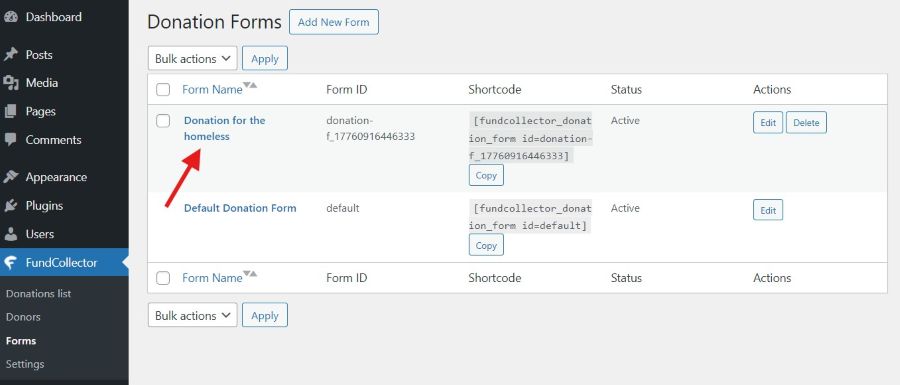Click the Status column header

pos(626,90)
